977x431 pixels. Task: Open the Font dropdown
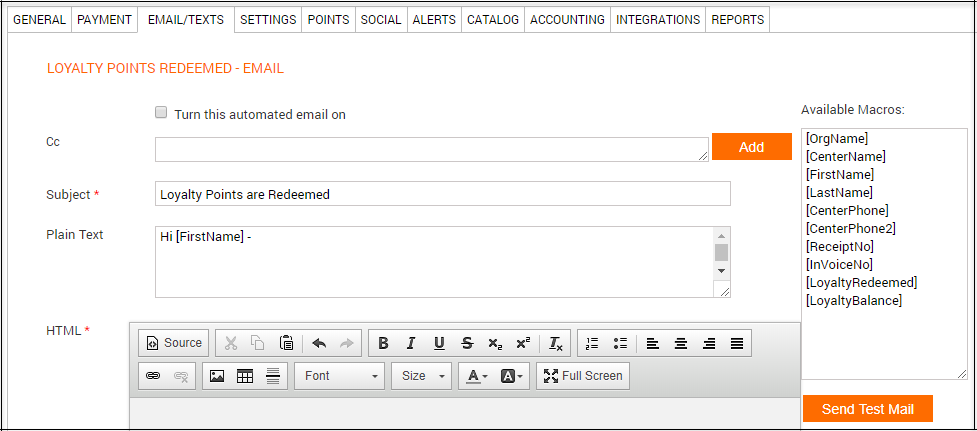340,376
